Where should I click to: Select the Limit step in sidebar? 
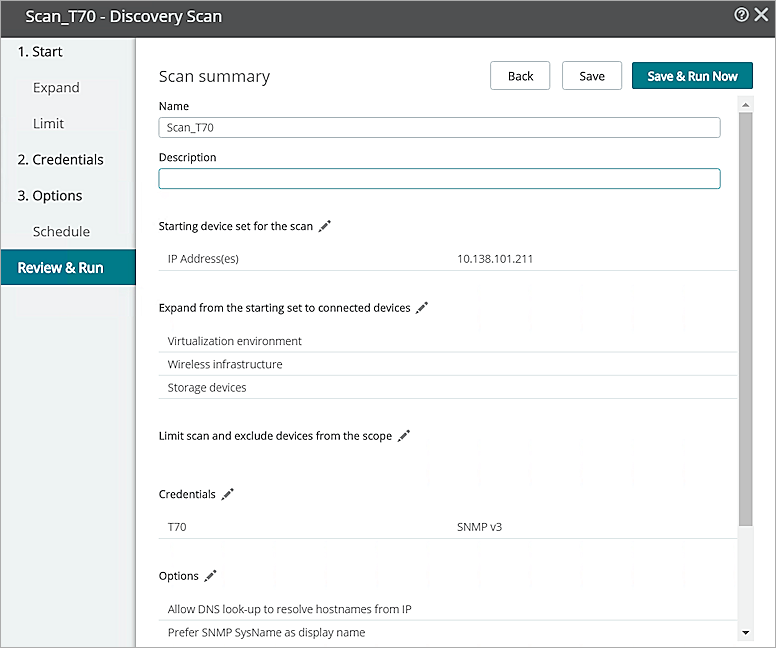click(48, 124)
